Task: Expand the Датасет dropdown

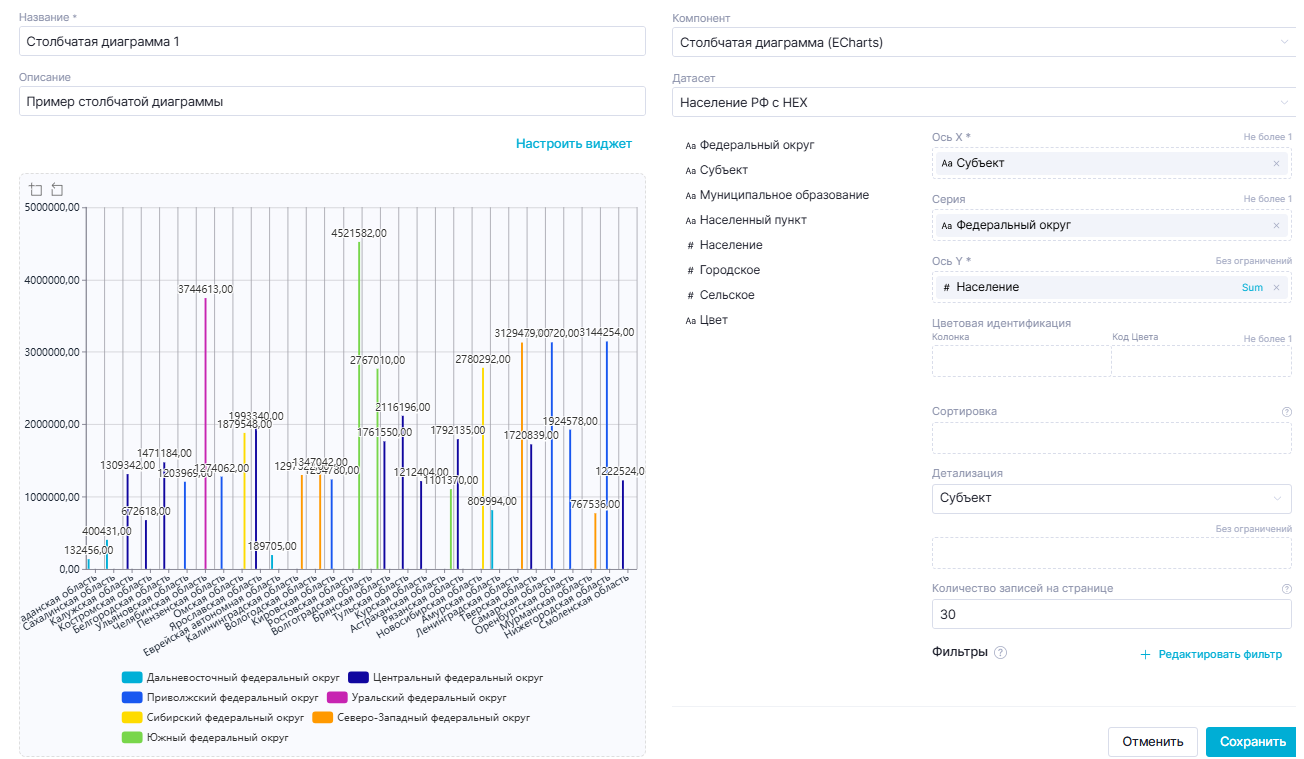Action: click(x=983, y=102)
